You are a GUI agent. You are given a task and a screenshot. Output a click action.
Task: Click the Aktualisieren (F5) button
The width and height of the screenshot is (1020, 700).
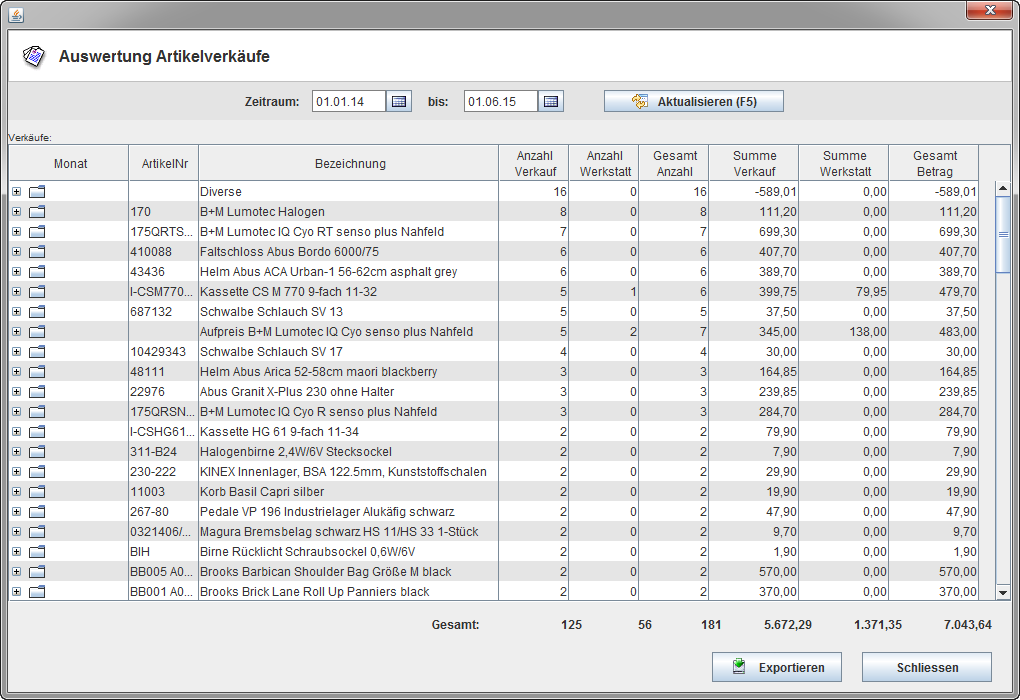pyautogui.click(x=693, y=102)
